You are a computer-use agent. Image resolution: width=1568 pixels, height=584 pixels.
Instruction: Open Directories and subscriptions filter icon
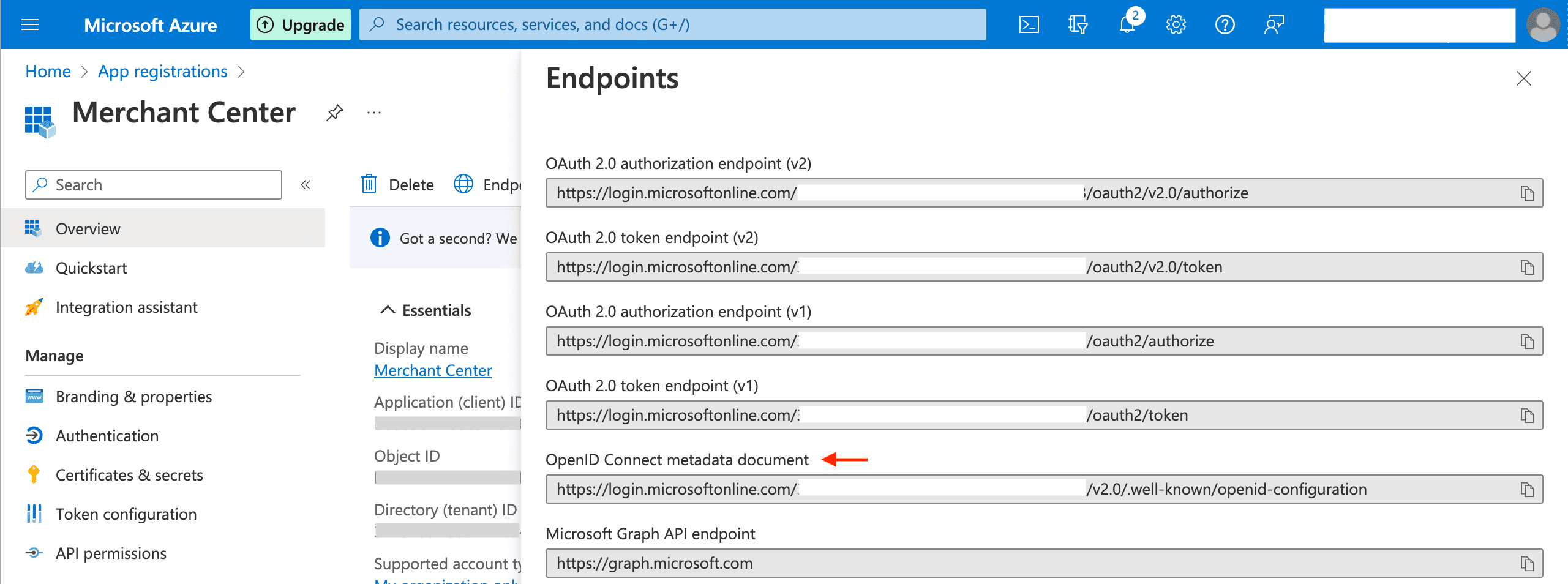1078,24
